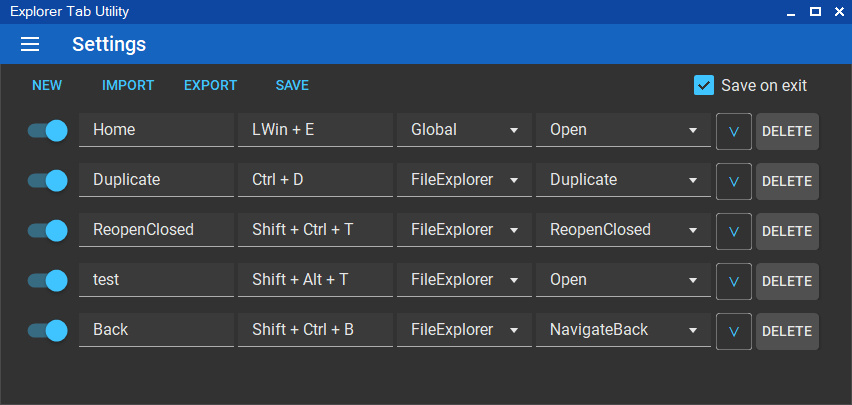Click the LWin + E hotkey field
The width and height of the screenshot is (852, 405).
click(x=315, y=130)
